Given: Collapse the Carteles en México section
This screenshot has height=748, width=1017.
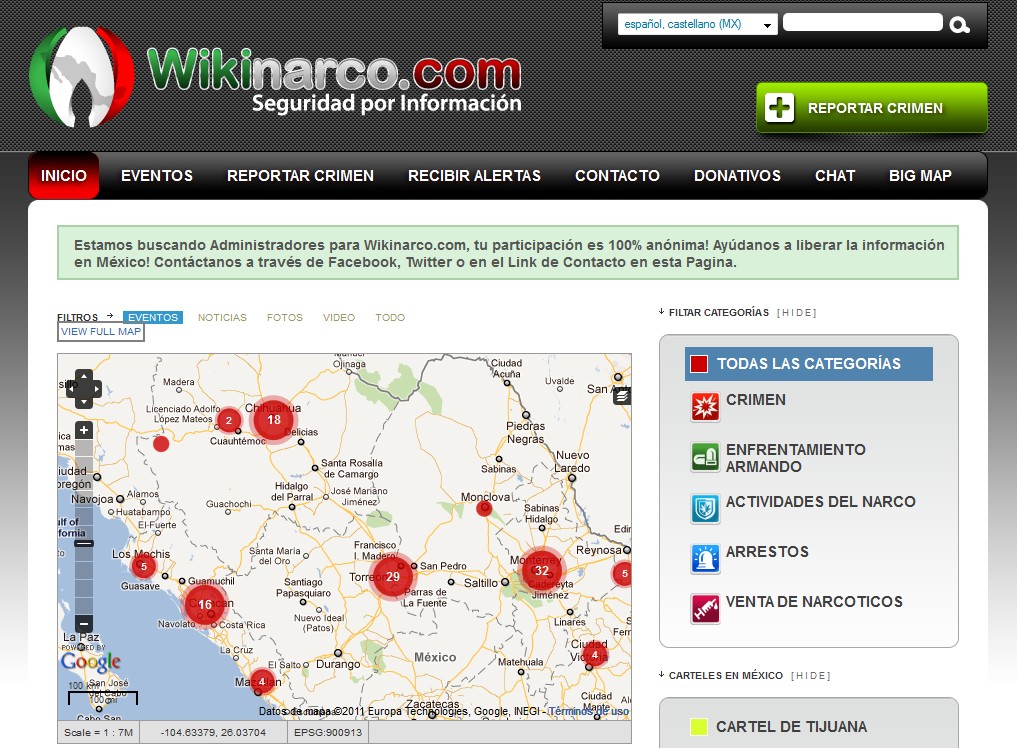Looking at the screenshot, I should tap(810, 676).
